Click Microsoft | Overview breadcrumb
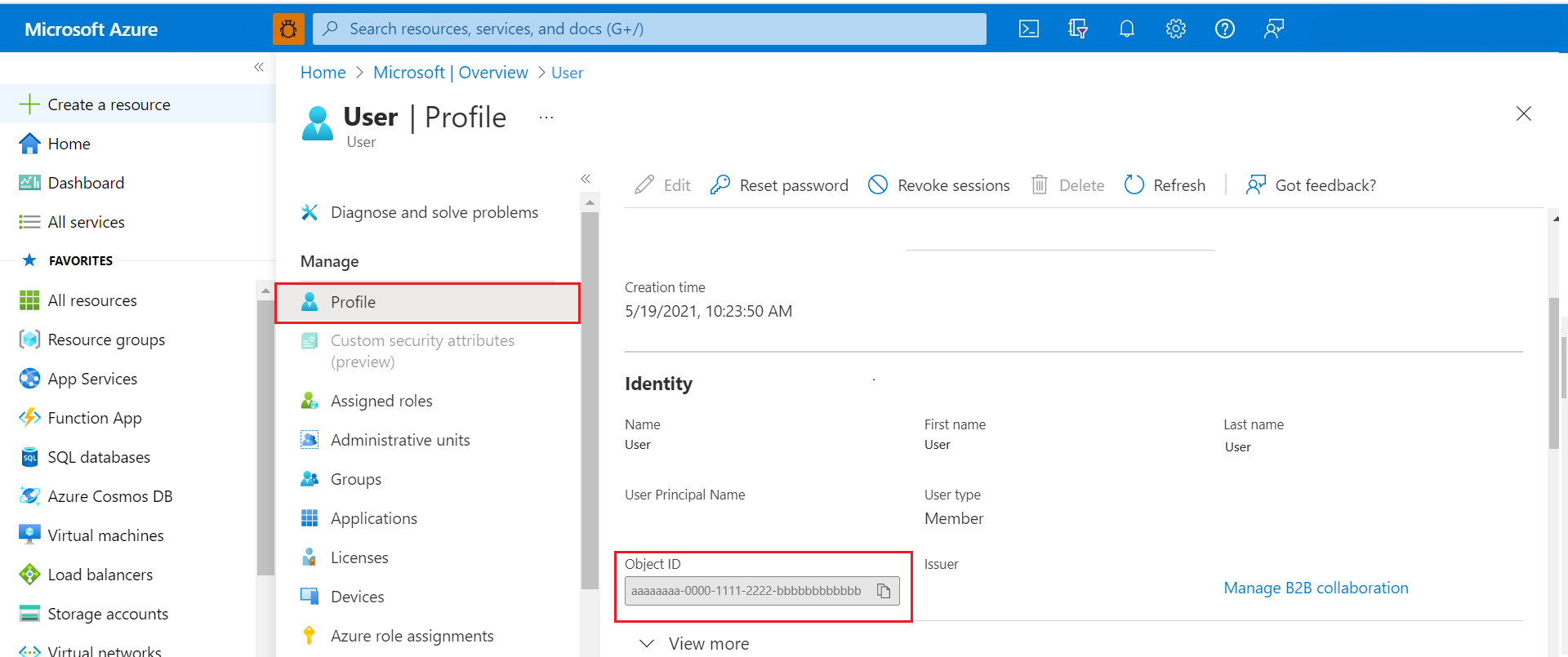Image resolution: width=1568 pixels, height=657 pixels. click(451, 73)
